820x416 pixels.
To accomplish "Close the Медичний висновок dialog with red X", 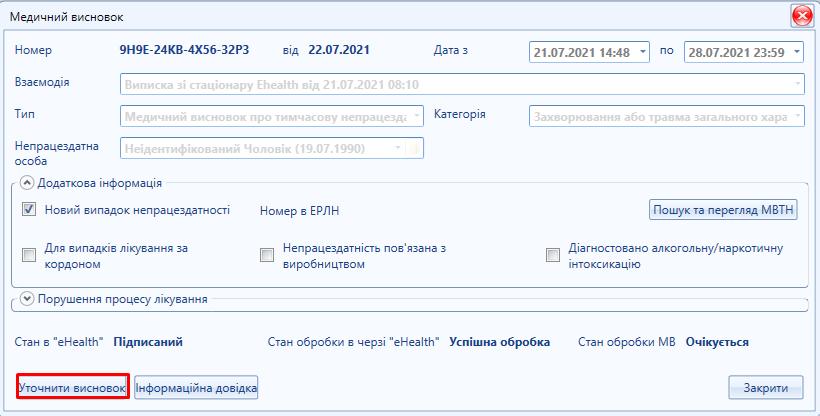I will pyautogui.click(x=801, y=16).
